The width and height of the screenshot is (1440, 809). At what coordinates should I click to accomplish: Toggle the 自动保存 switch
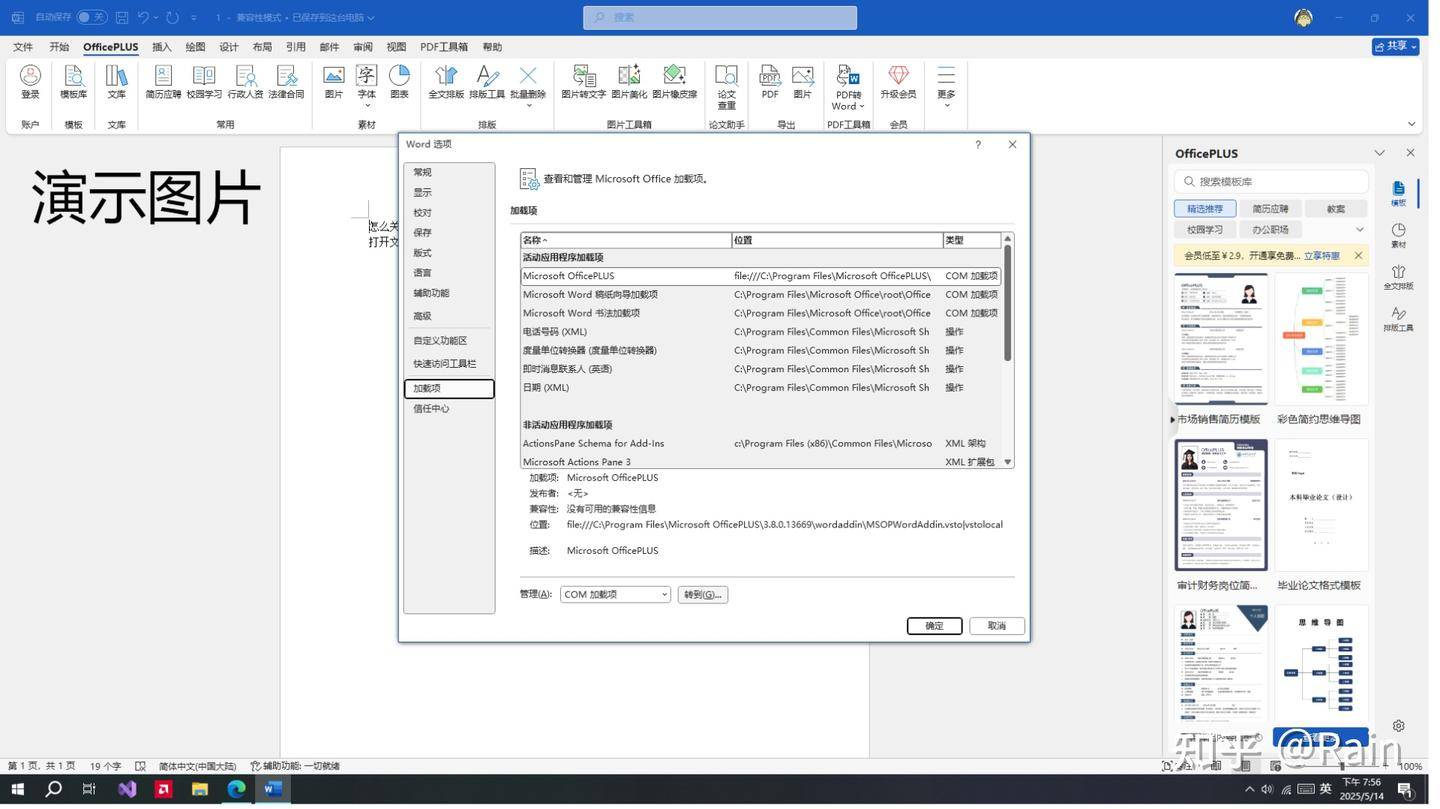(x=91, y=17)
